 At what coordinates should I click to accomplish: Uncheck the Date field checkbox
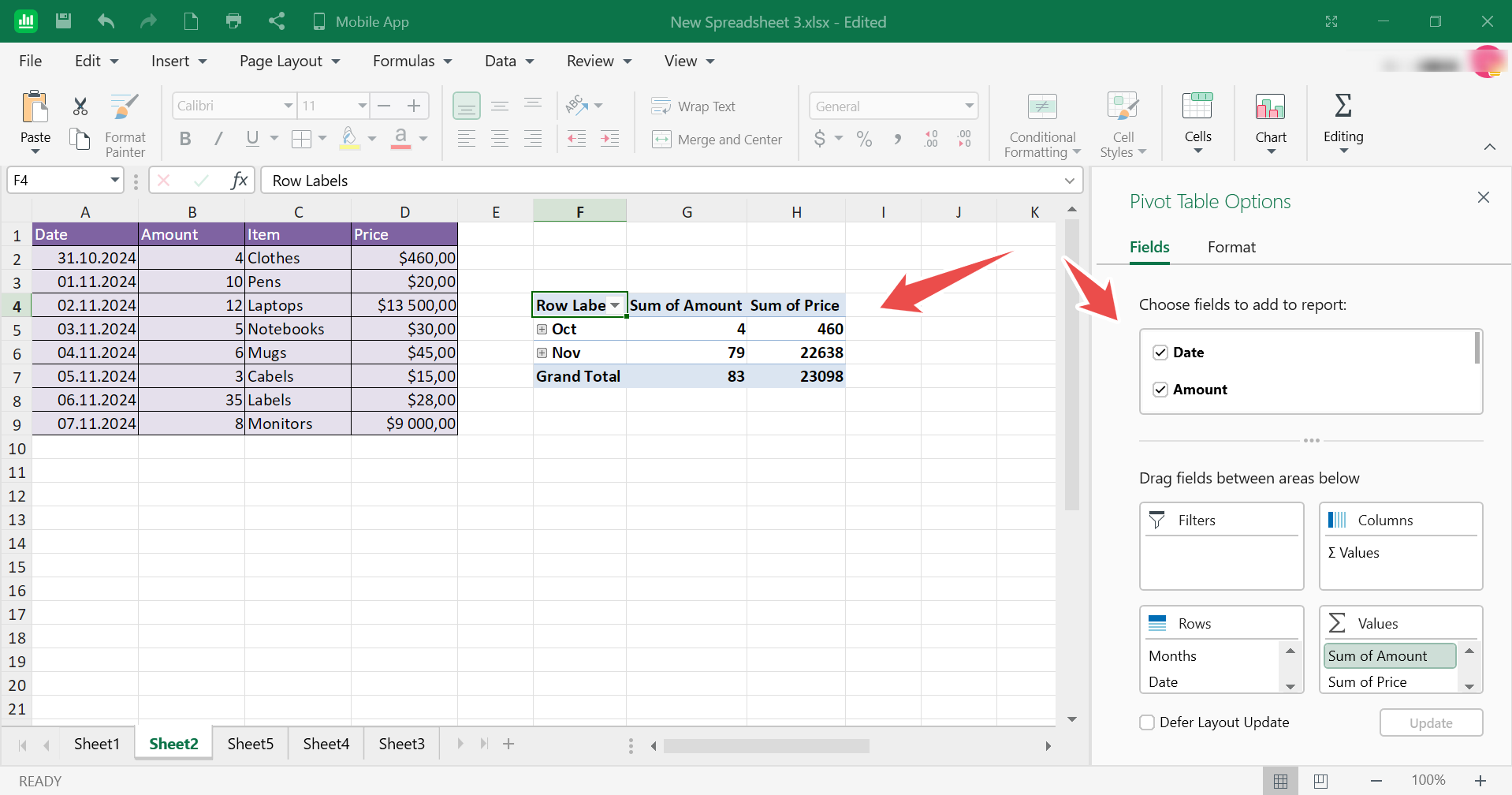[1160, 353]
